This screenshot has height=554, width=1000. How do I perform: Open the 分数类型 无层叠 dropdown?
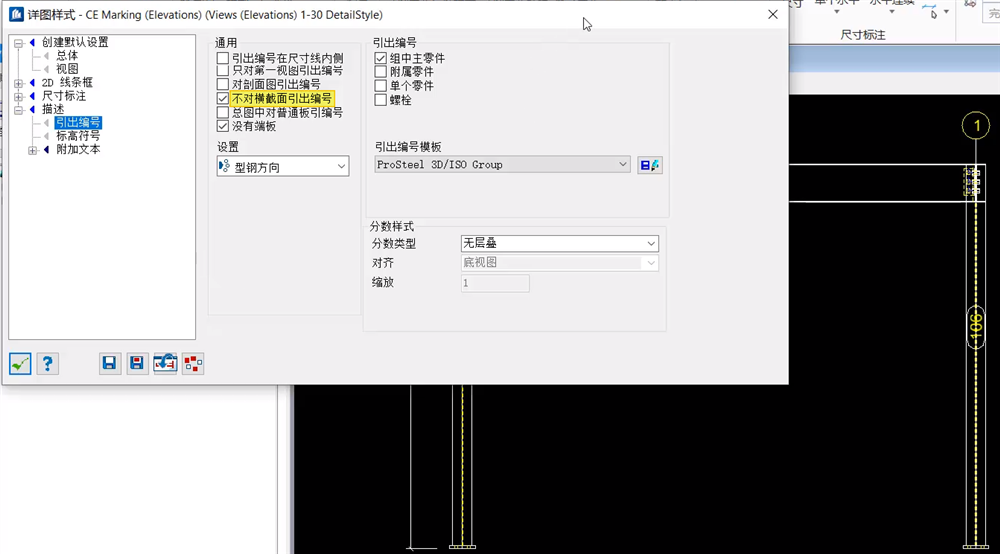559,244
